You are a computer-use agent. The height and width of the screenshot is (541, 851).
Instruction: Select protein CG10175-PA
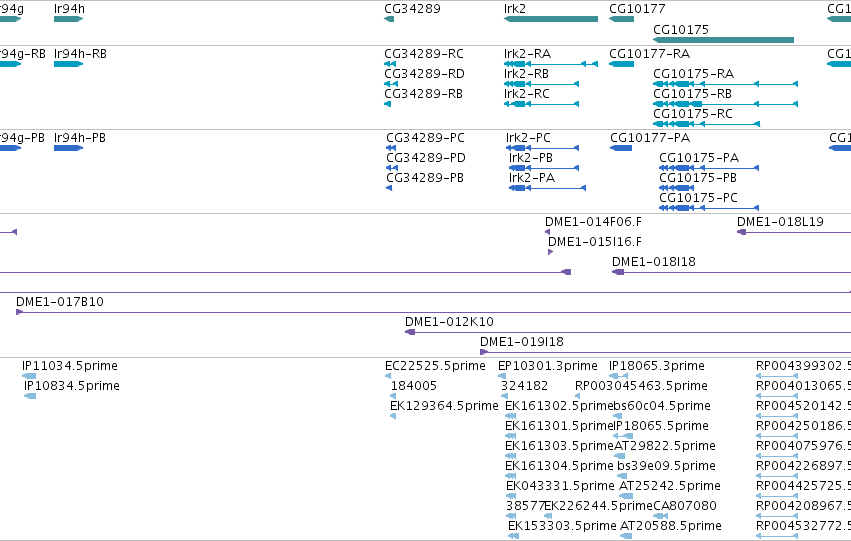[x=709, y=168]
